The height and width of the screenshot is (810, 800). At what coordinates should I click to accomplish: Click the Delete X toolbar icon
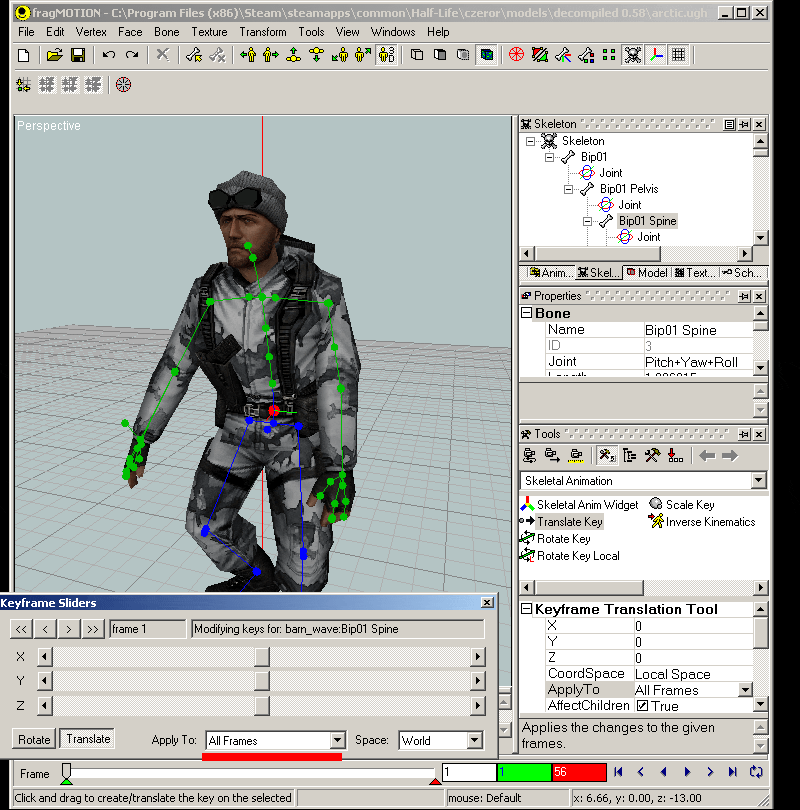(x=163, y=55)
